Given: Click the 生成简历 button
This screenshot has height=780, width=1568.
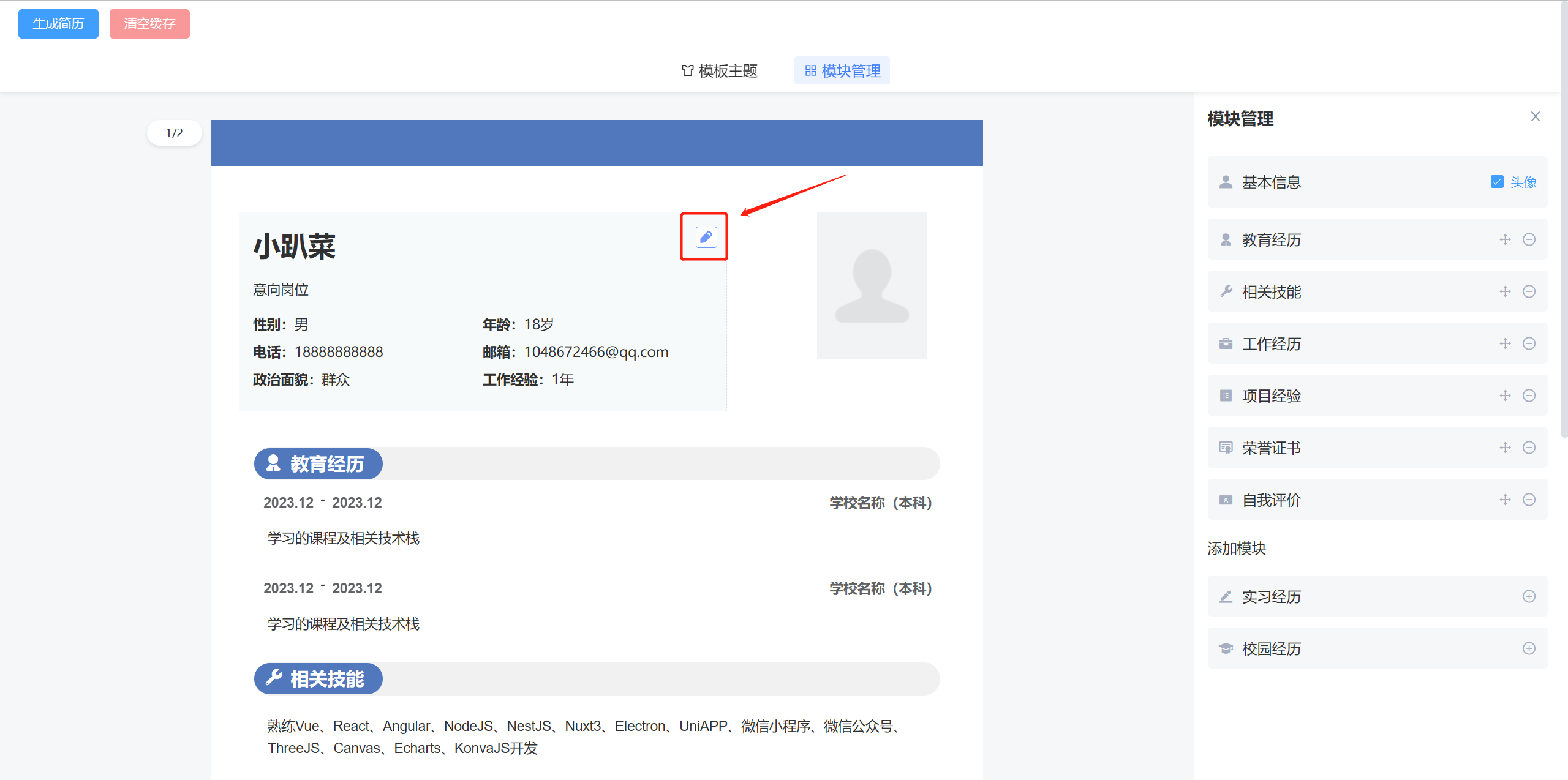Looking at the screenshot, I should pyautogui.click(x=58, y=24).
